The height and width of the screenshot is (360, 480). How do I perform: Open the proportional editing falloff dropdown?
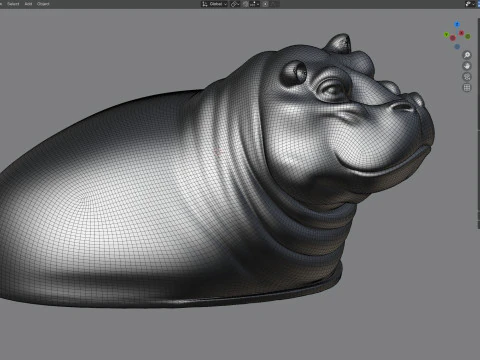click(x=274, y=4)
